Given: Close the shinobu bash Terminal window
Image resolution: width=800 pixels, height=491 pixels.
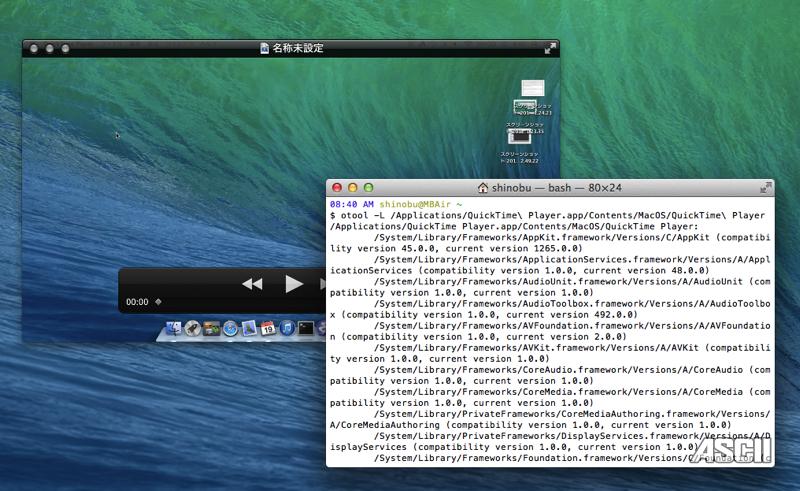Looking at the screenshot, I should [337, 187].
